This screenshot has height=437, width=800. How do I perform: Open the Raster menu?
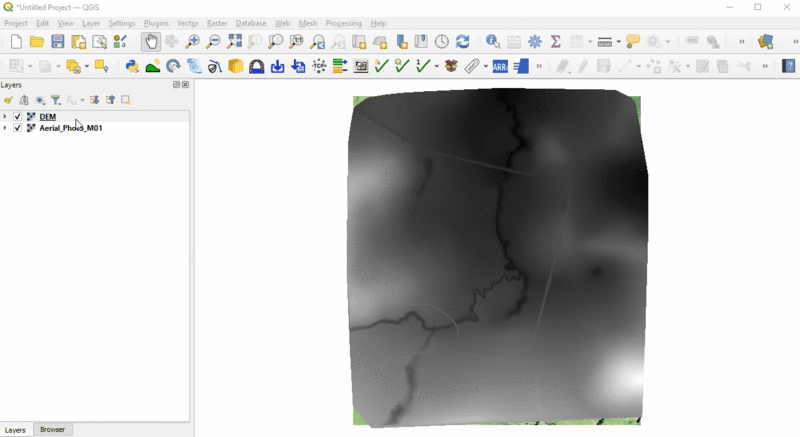coord(217,23)
